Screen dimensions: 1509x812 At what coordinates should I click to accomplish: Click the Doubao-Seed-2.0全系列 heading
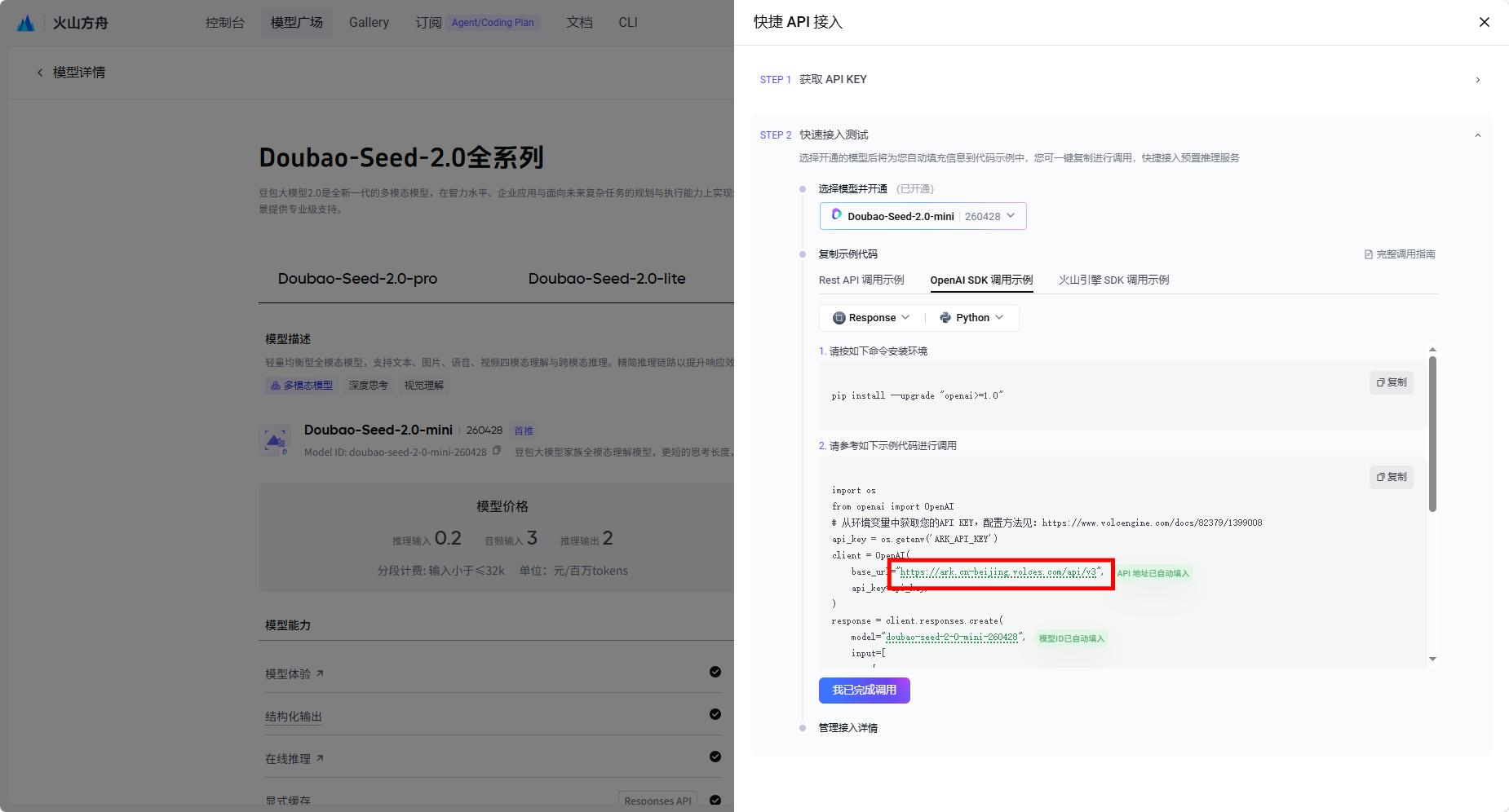click(x=401, y=157)
